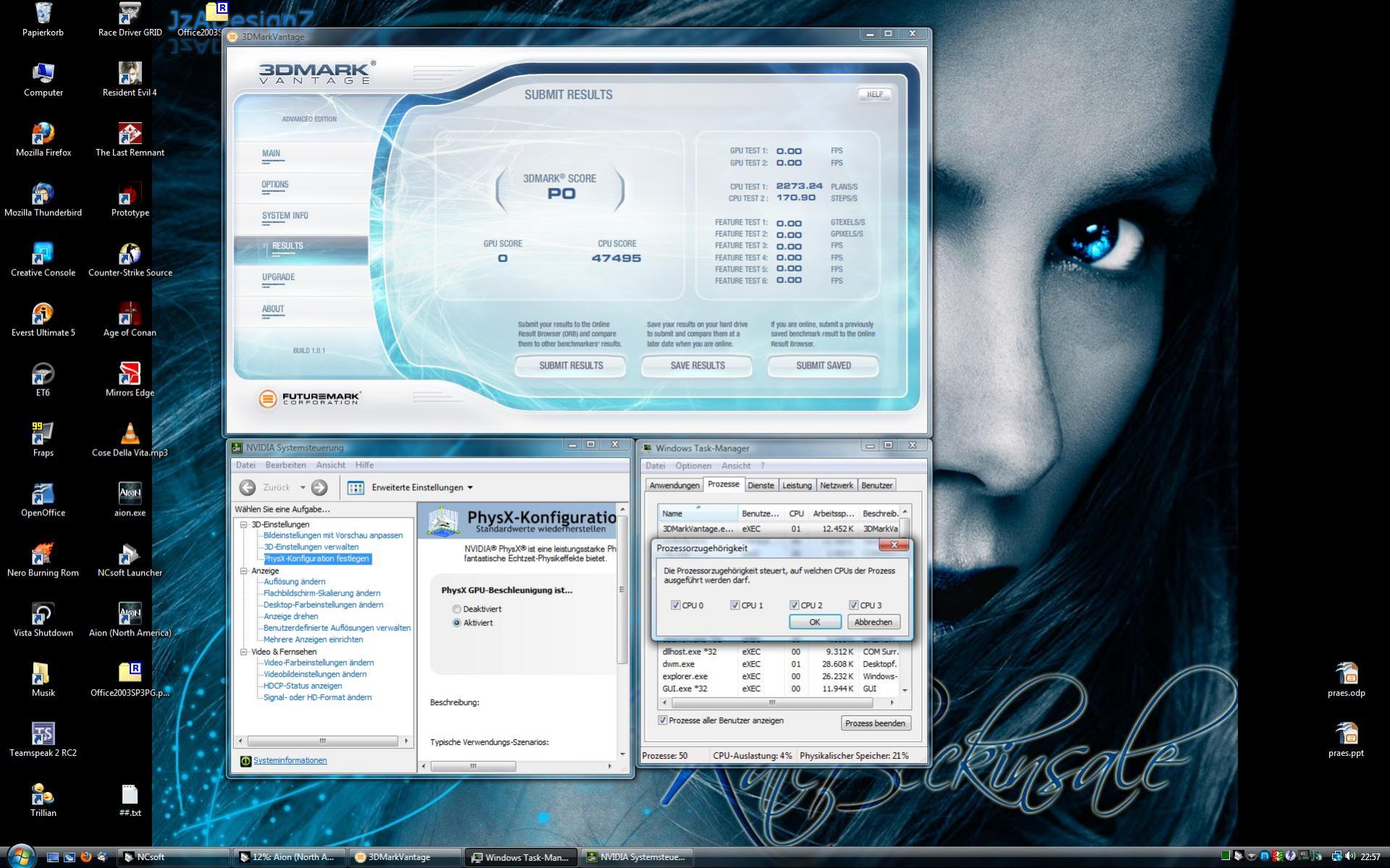
Task: Open Systeminformationen link
Action: 290,760
